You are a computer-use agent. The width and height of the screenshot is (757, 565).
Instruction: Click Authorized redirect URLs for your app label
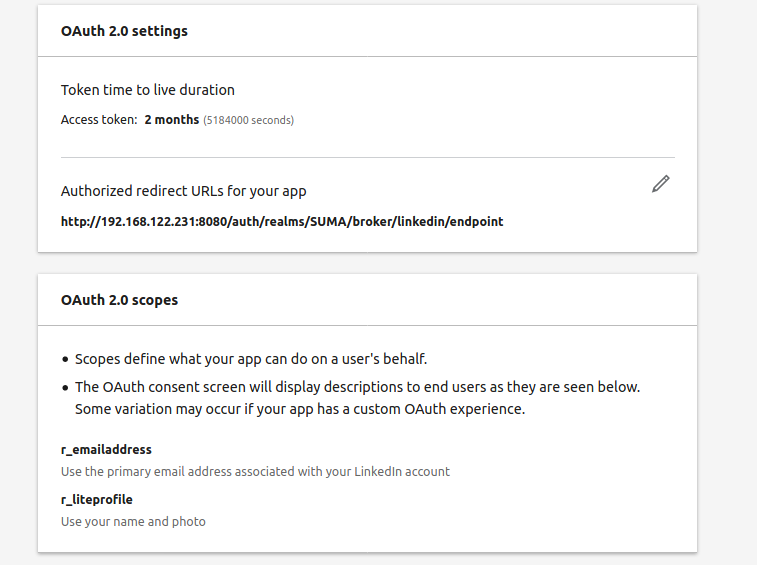[183, 191]
